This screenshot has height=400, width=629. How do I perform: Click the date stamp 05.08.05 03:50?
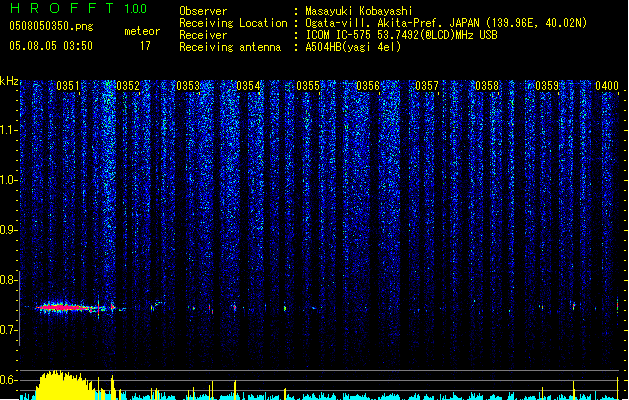point(51,46)
